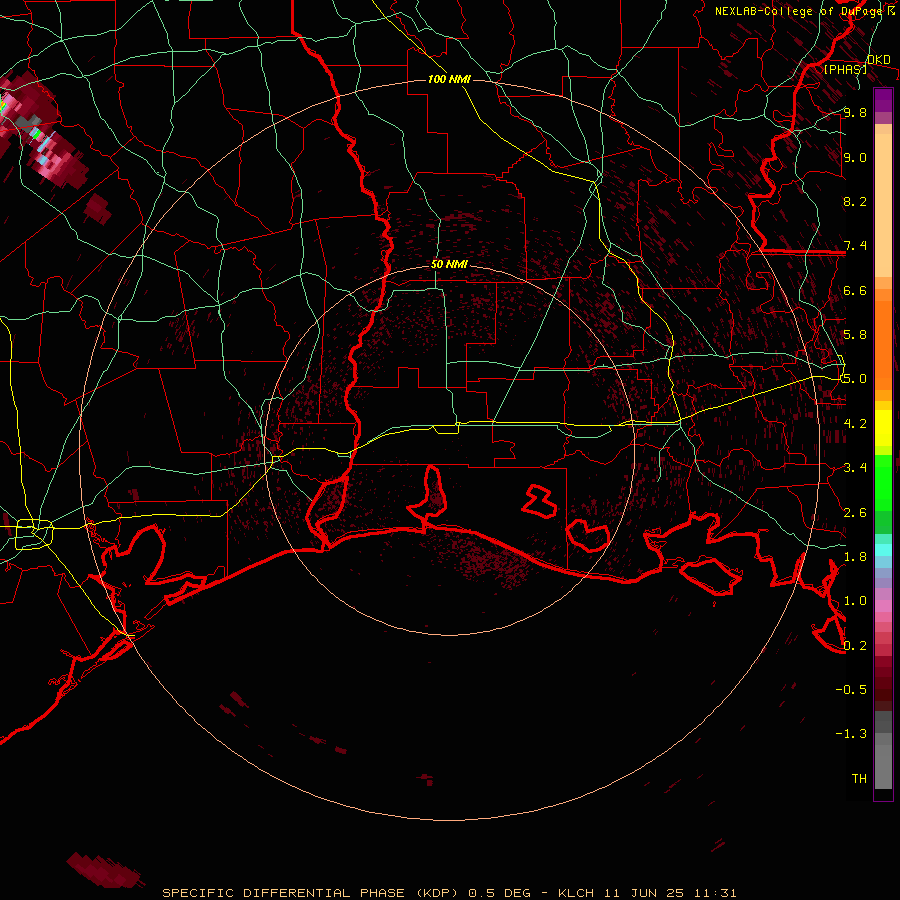Click the 9.8 value on the color scale
900x900 pixels.
pos(855,112)
